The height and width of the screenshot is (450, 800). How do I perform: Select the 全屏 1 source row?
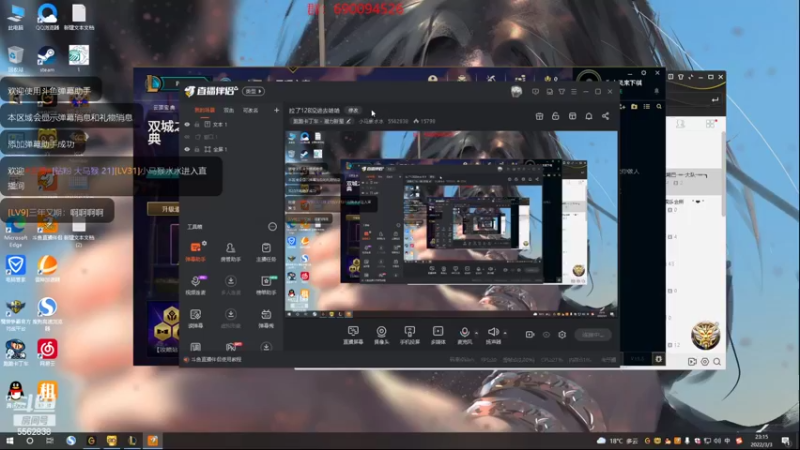(x=232, y=149)
